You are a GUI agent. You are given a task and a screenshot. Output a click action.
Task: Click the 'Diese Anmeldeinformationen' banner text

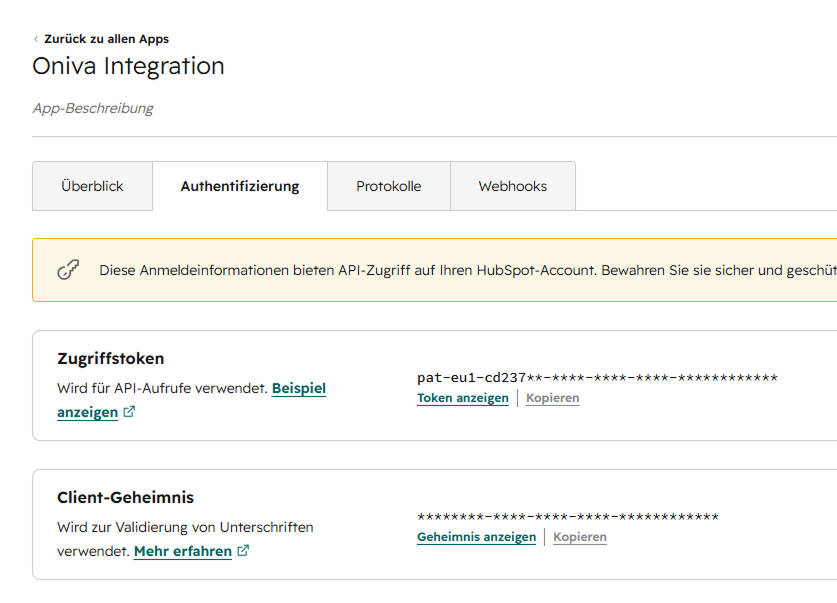coord(468,271)
